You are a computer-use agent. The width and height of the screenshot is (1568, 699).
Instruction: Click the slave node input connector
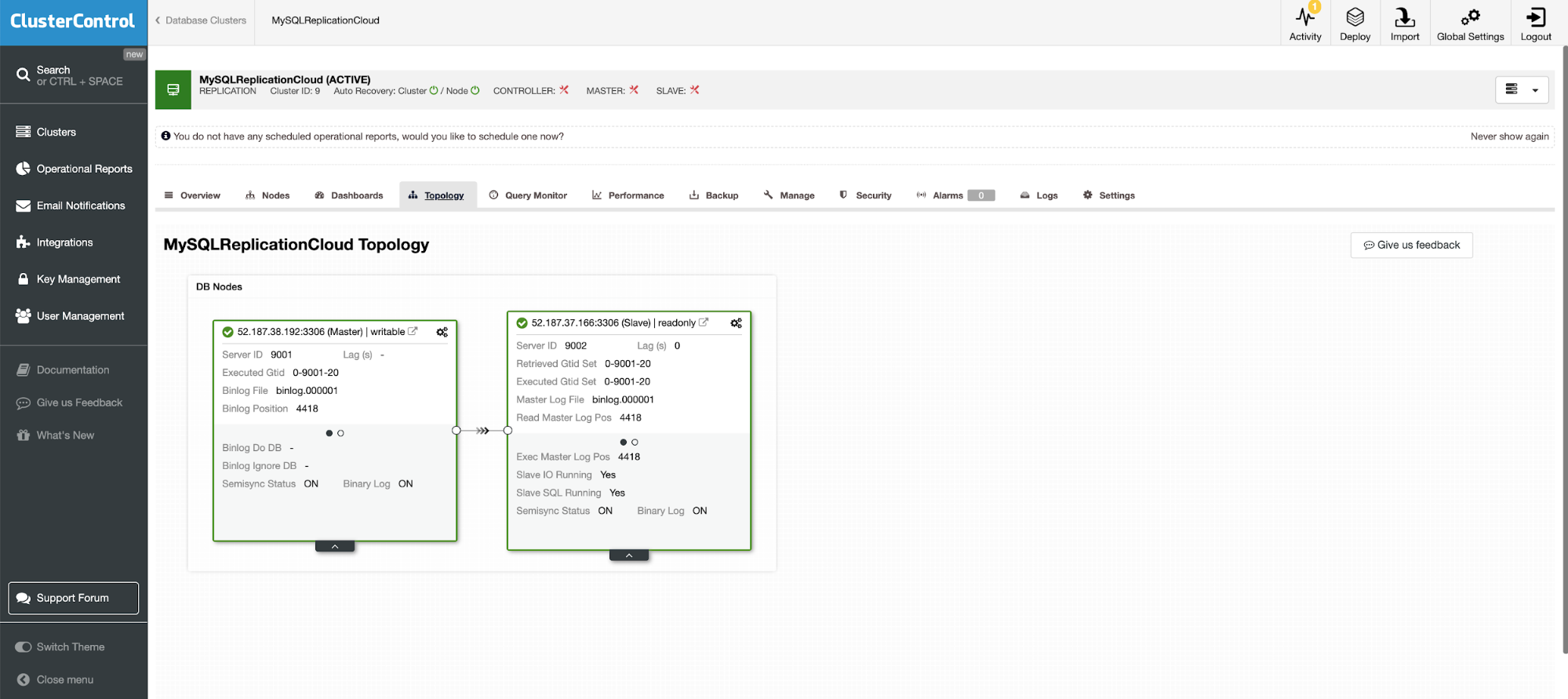click(508, 431)
